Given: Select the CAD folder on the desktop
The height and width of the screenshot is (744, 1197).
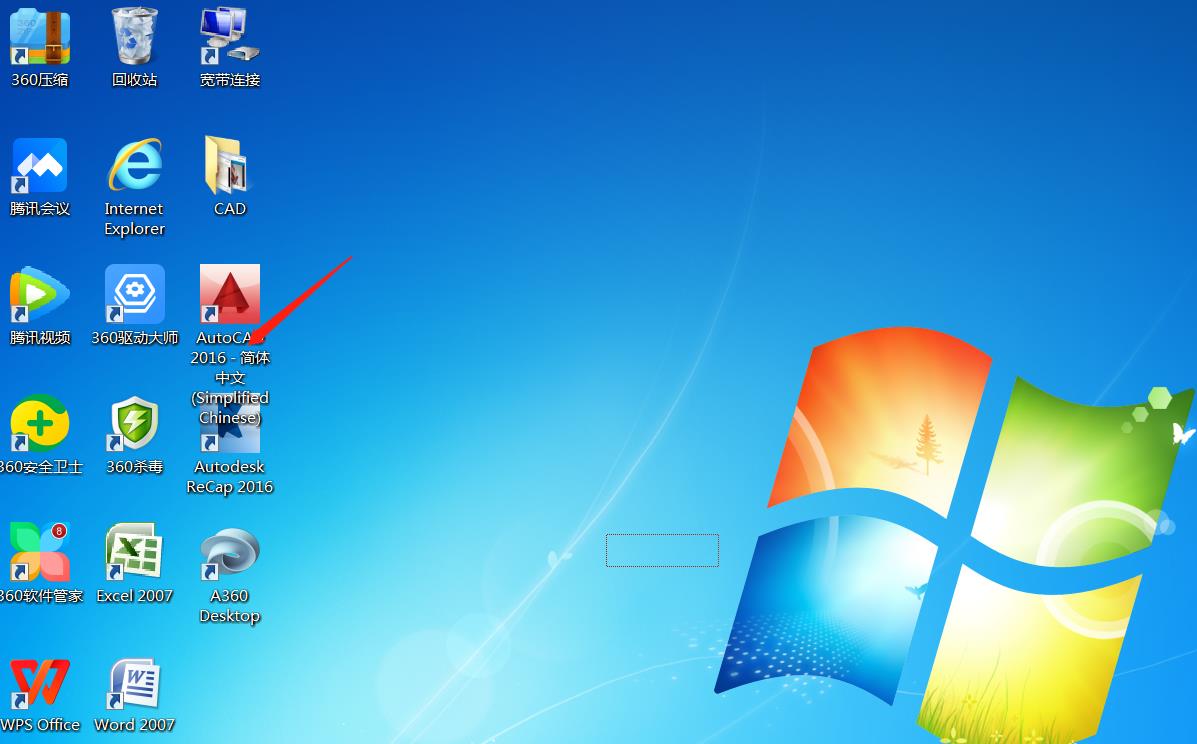Looking at the screenshot, I should coord(229,166).
